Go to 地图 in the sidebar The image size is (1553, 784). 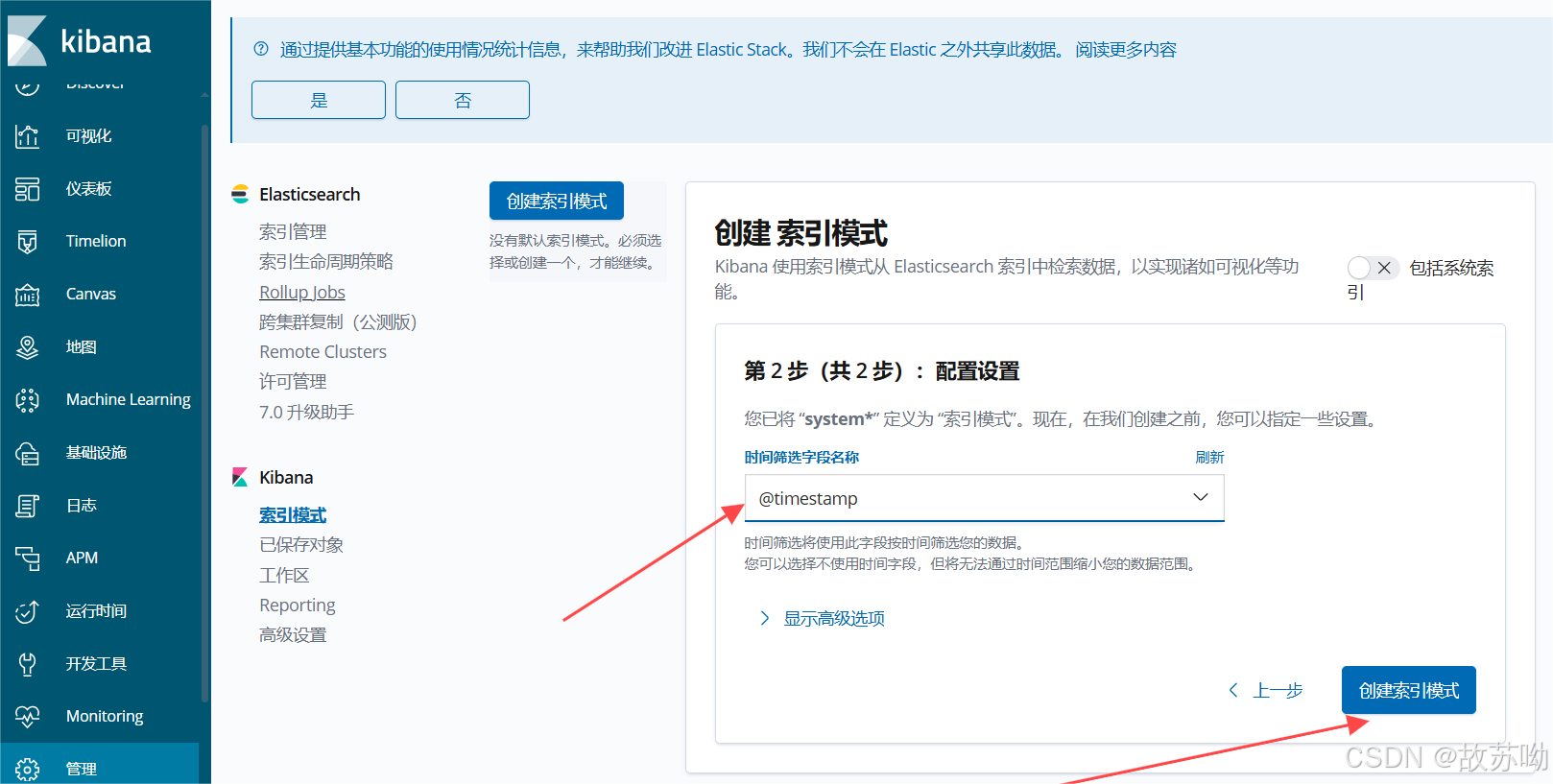pyautogui.click(x=82, y=347)
